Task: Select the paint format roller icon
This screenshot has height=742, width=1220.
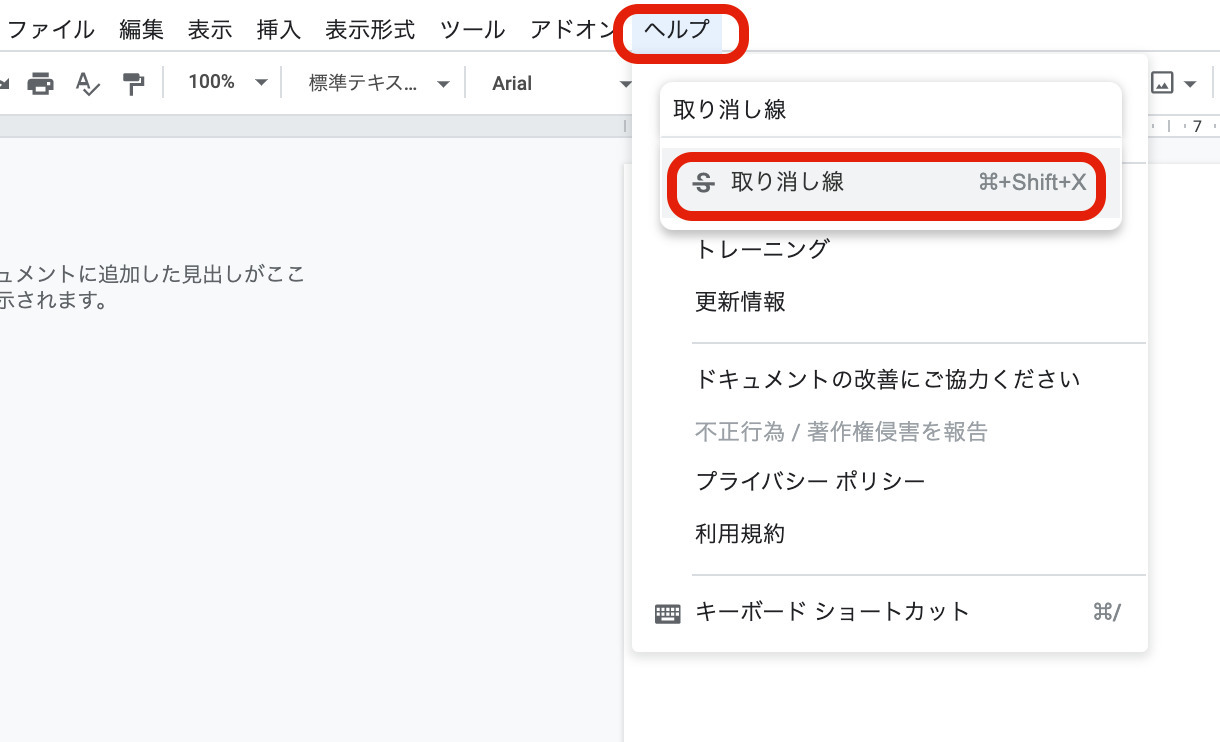Action: point(133,83)
